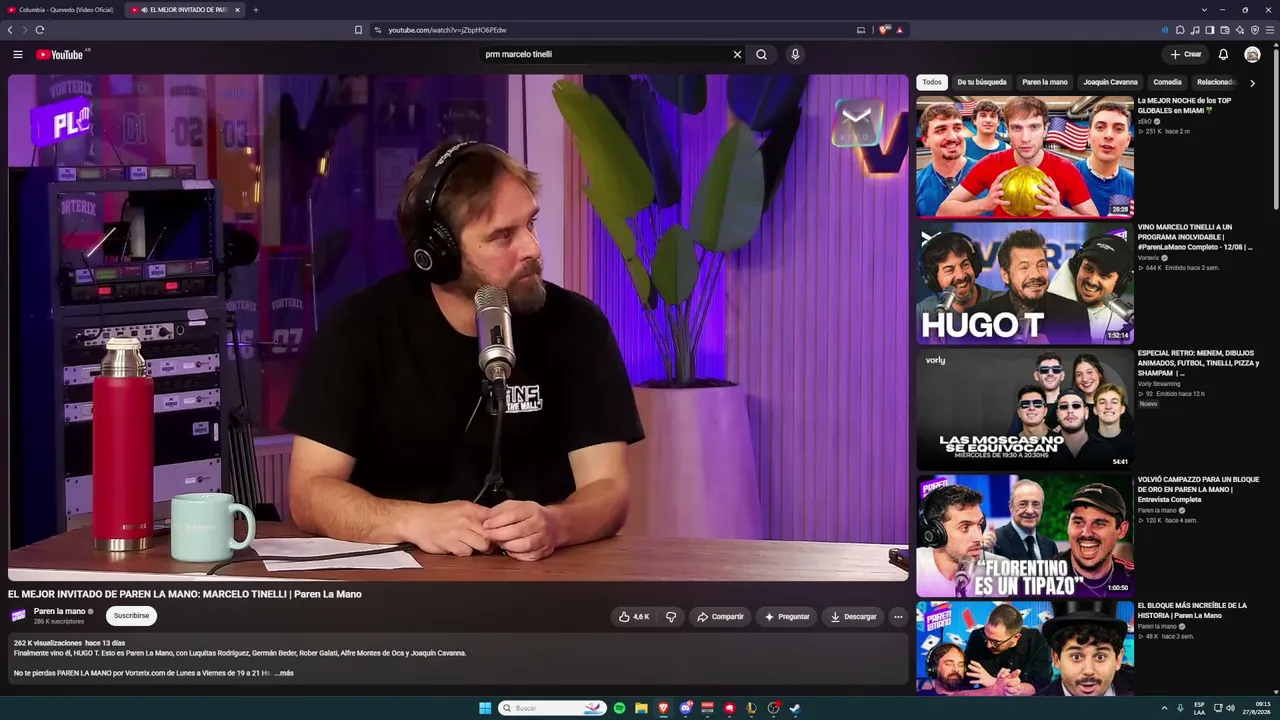1280x720 pixels.
Task: Show more filter chips with arrow
Action: pyautogui.click(x=1252, y=83)
